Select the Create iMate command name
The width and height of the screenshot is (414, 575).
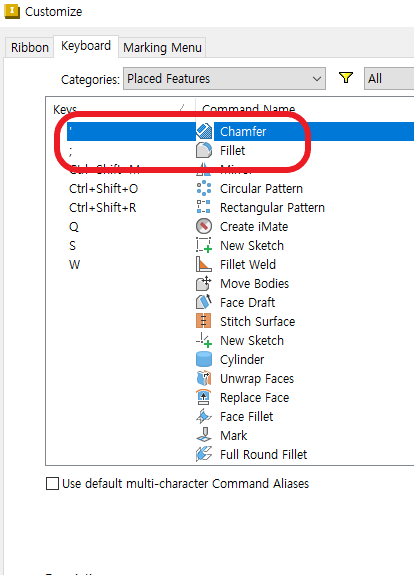tap(254, 227)
